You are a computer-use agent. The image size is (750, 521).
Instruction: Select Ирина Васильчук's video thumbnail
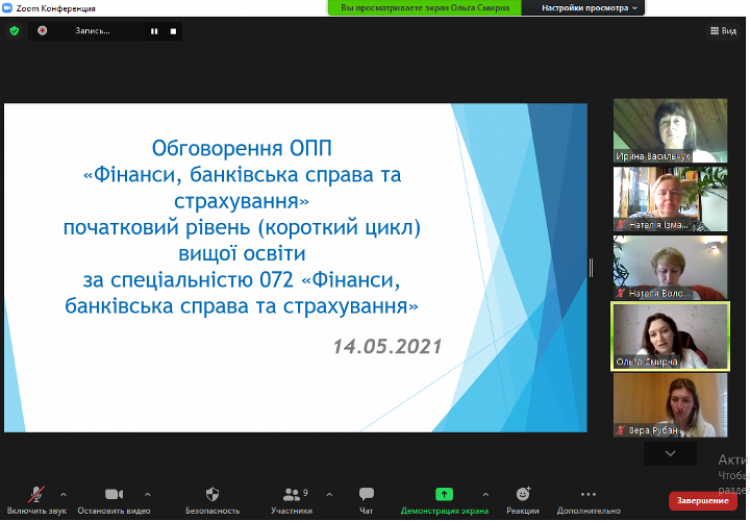pyautogui.click(x=670, y=130)
